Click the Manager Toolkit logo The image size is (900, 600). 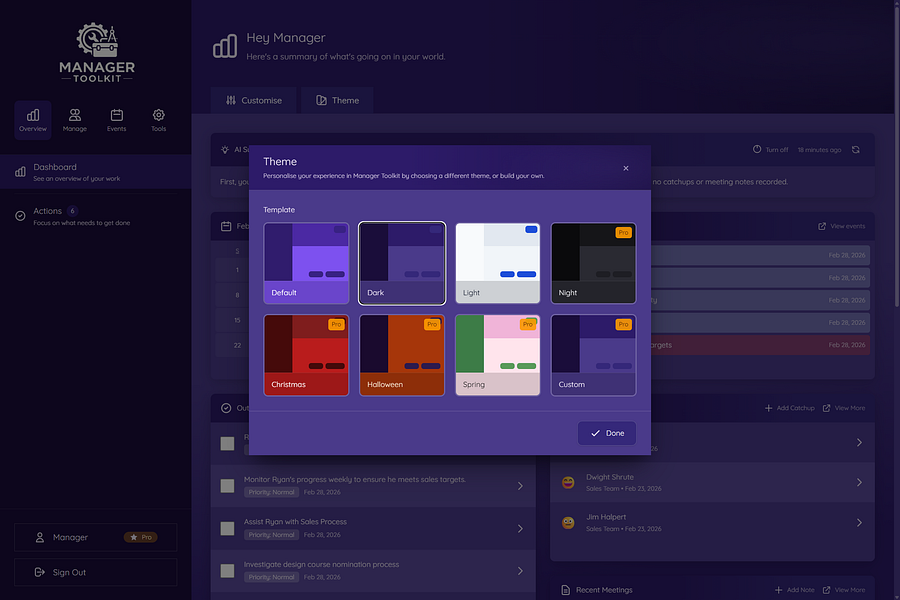pyautogui.click(x=96, y=50)
